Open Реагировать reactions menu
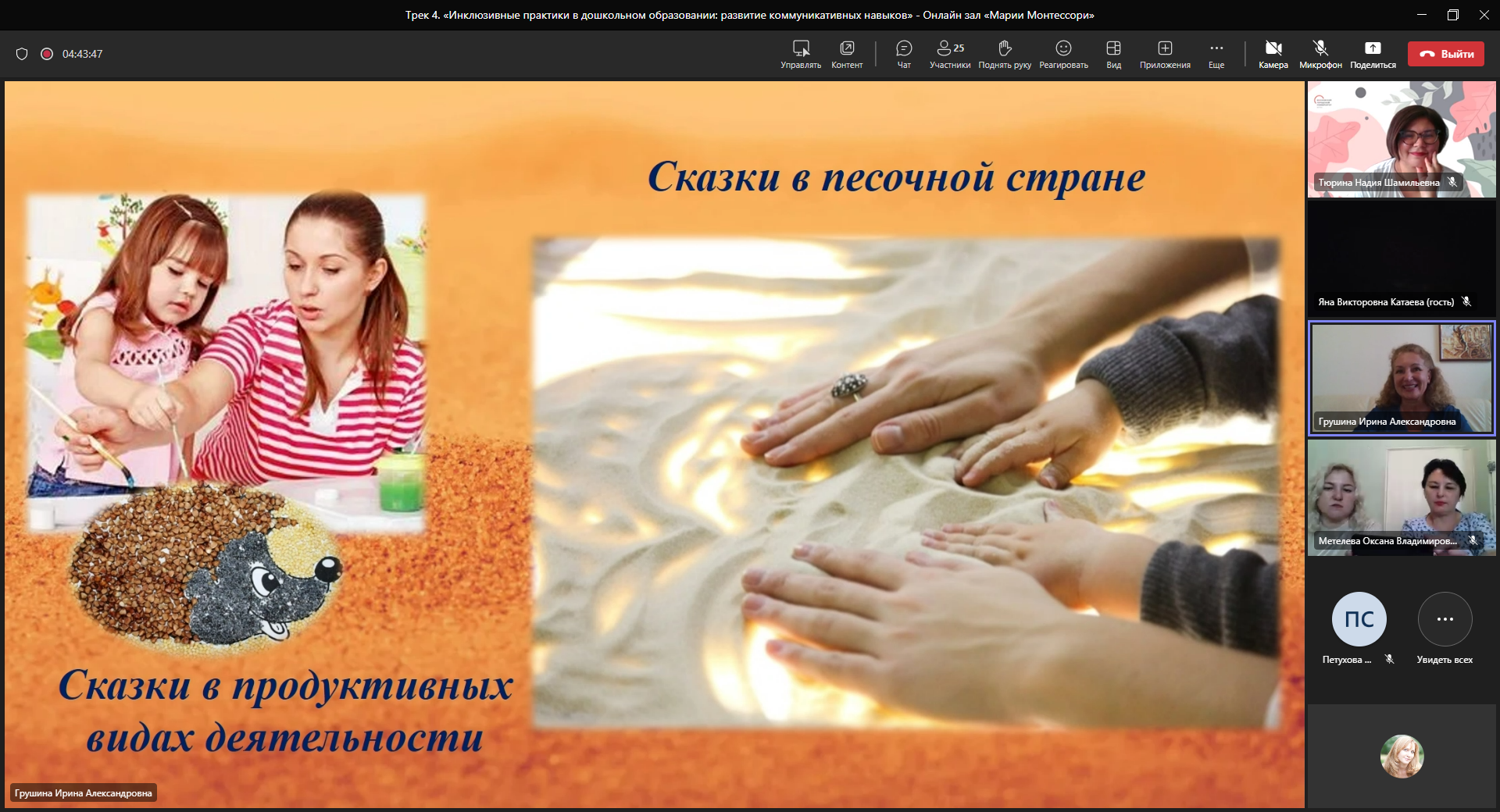1500x812 pixels. click(x=1063, y=48)
